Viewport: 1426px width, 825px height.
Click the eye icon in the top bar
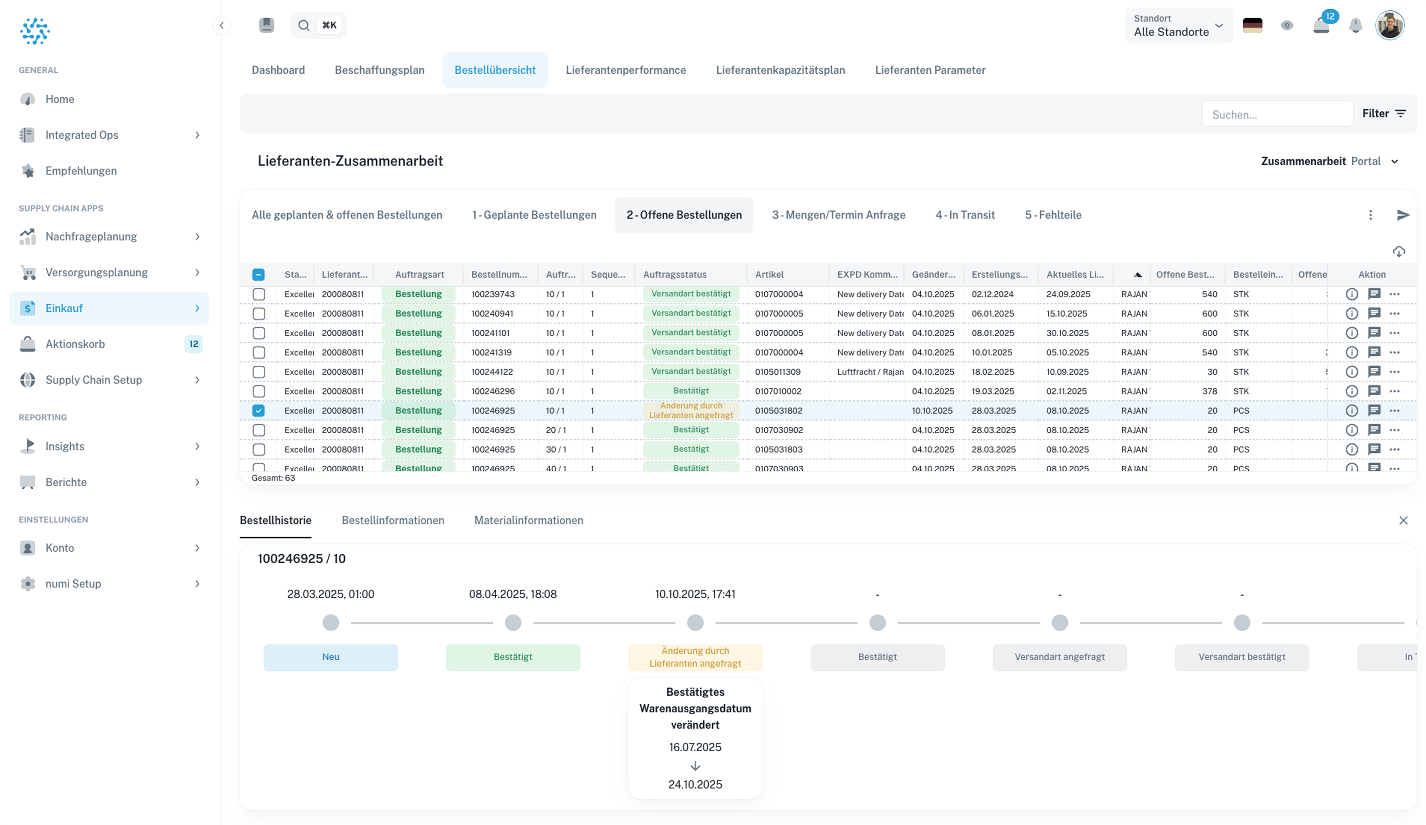tap(1287, 25)
